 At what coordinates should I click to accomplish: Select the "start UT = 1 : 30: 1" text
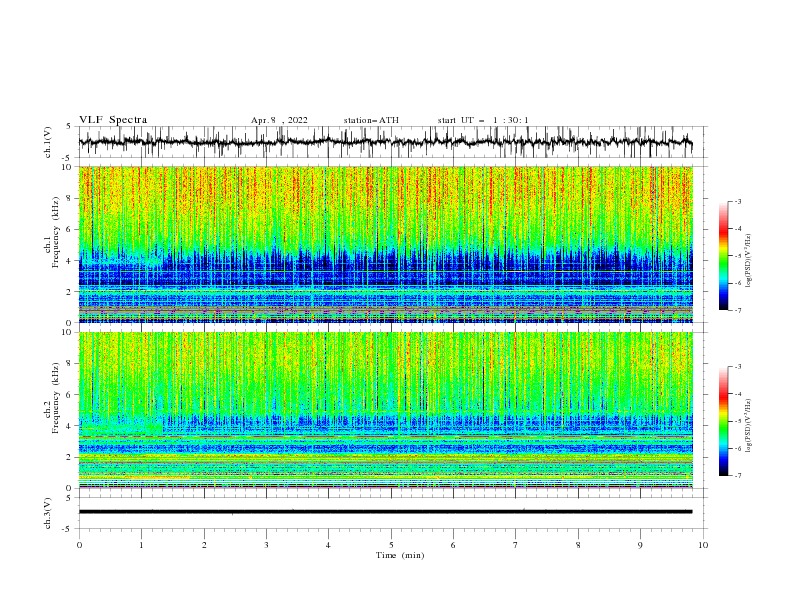click(483, 120)
